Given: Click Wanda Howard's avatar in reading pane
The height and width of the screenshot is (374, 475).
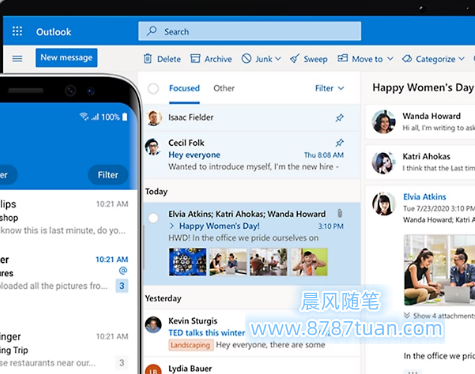Looking at the screenshot, I should [x=383, y=122].
